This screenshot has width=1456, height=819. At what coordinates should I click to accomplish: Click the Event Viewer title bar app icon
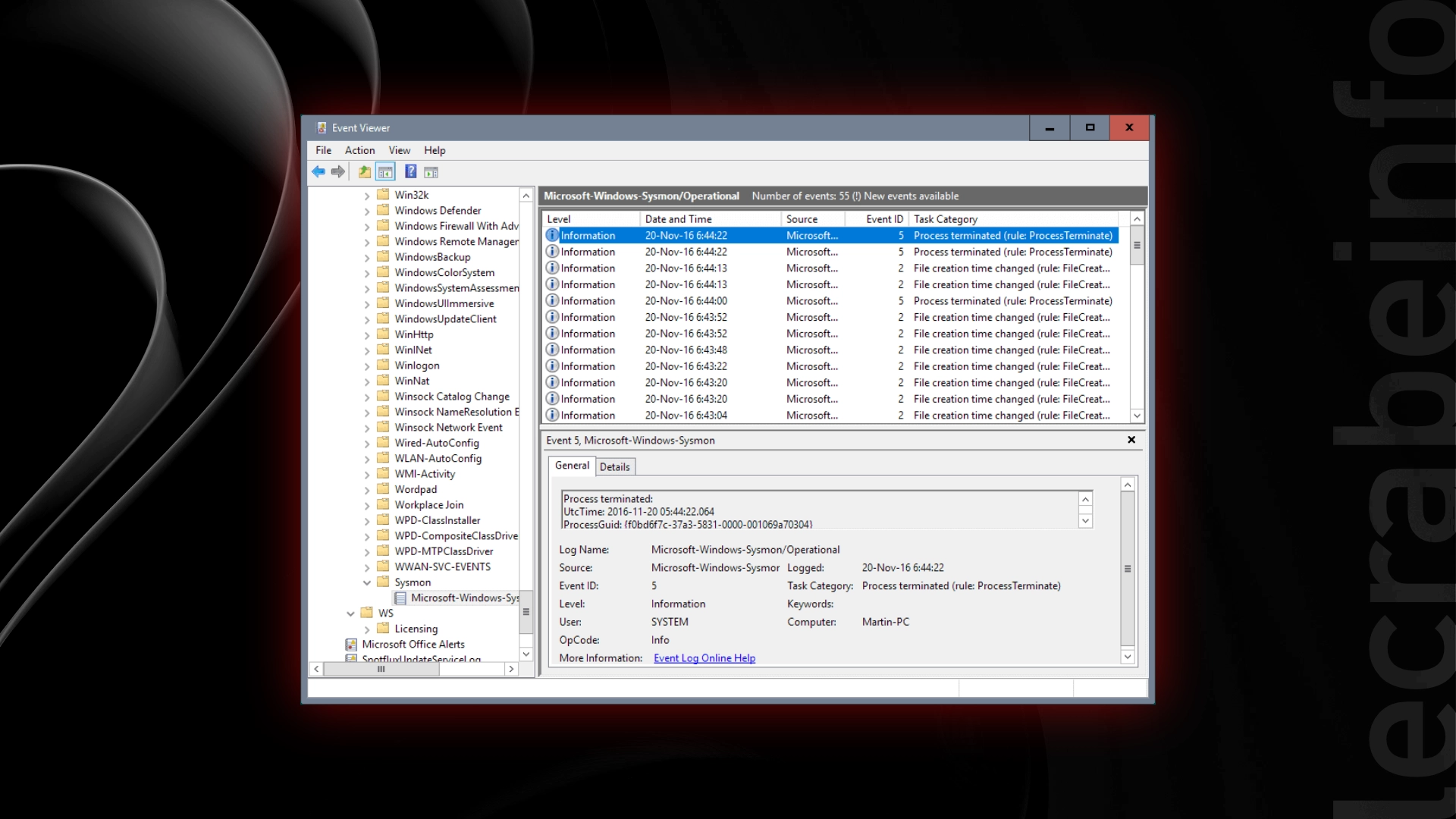322,128
